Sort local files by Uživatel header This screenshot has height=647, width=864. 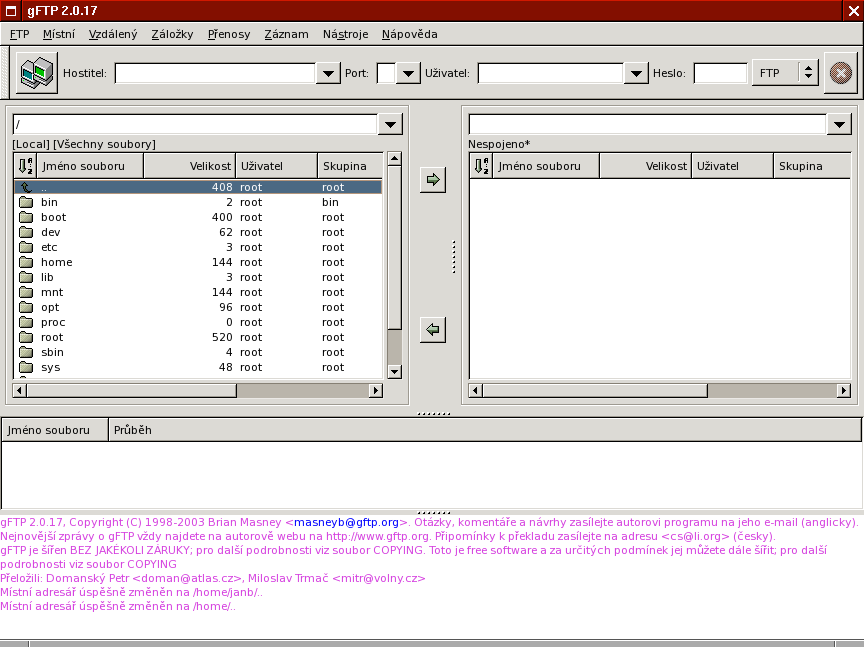tap(277, 166)
